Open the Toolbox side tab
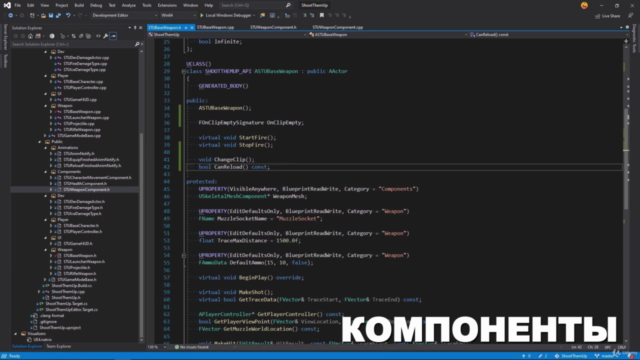The height and width of the screenshot is (360, 640). tap(5, 61)
